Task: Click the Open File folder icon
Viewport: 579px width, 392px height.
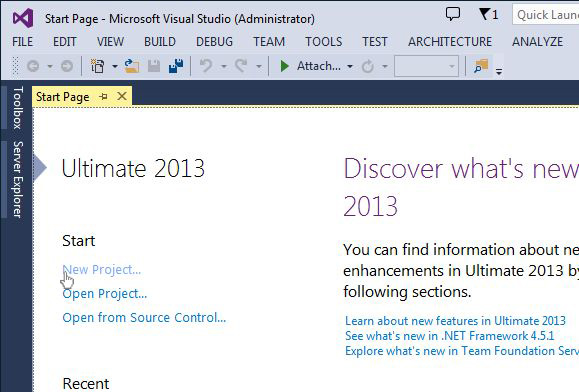Action: click(132, 66)
